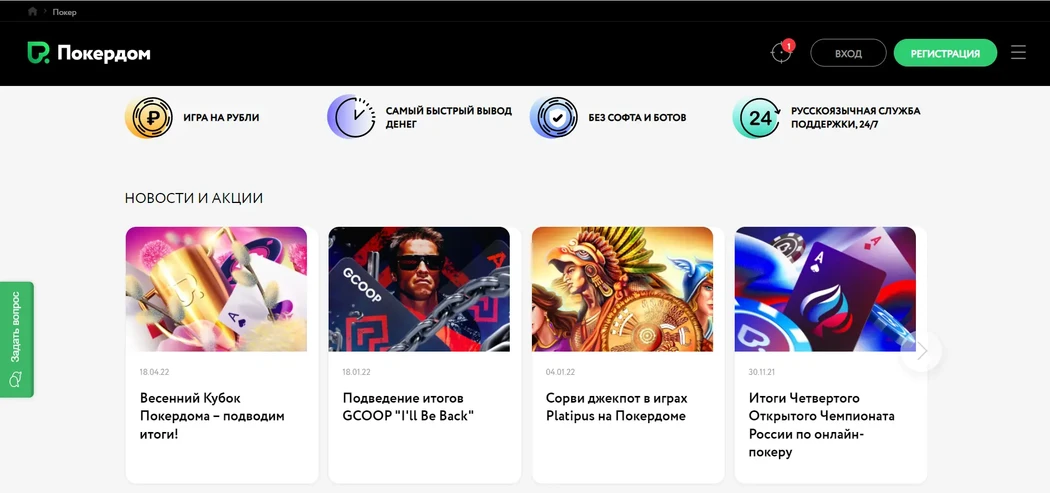
Task: Click the 24/7 support icon
Action: coord(757,118)
